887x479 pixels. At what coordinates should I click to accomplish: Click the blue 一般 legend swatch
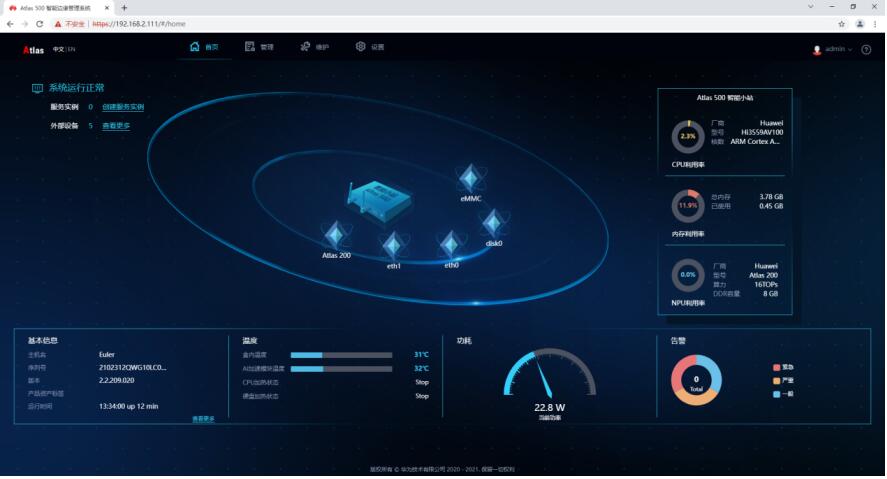point(776,394)
